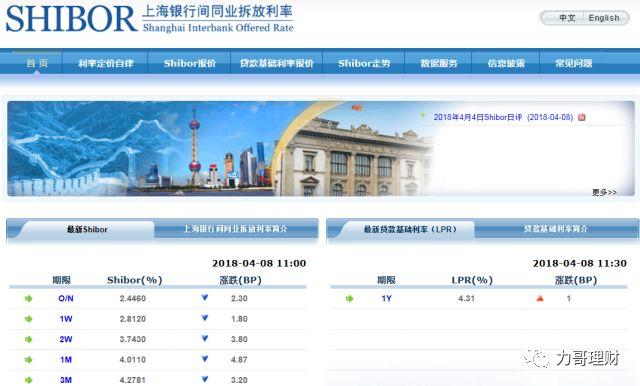
Task: Open the 信息披露 menu item
Action: (x=506, y=63)
